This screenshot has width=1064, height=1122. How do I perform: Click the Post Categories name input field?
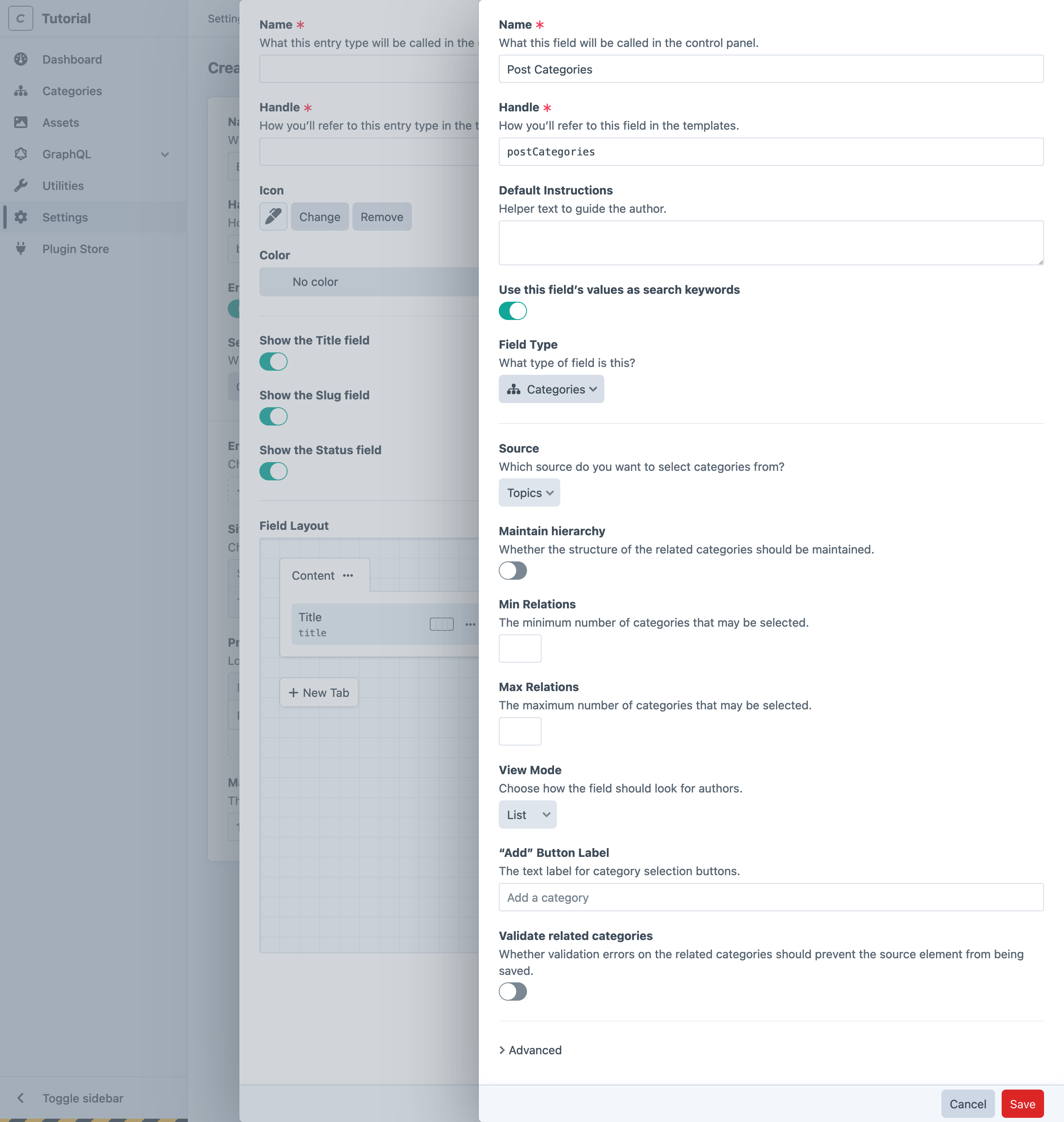point(771,69)
